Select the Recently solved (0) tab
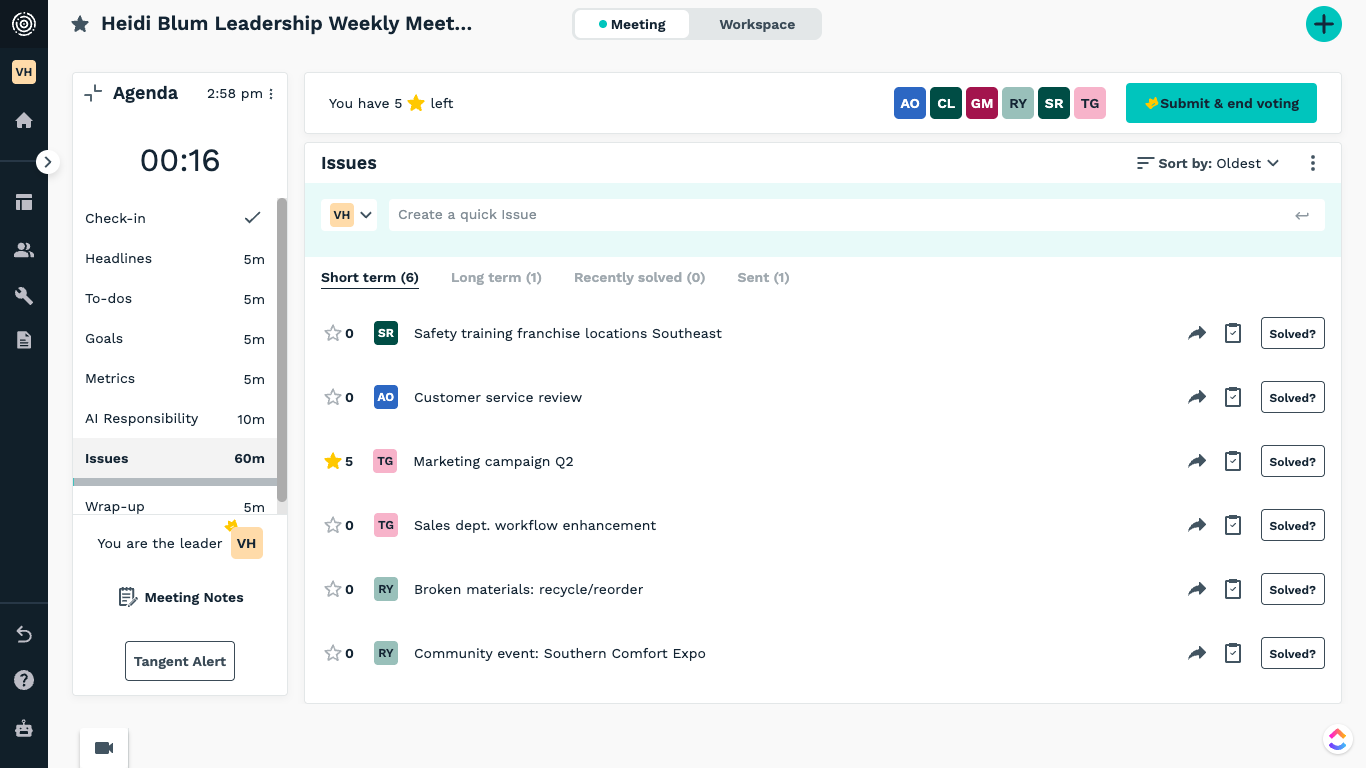This screenshot has height=768, width=1366. pyautogui.click(x=640, y=278)
